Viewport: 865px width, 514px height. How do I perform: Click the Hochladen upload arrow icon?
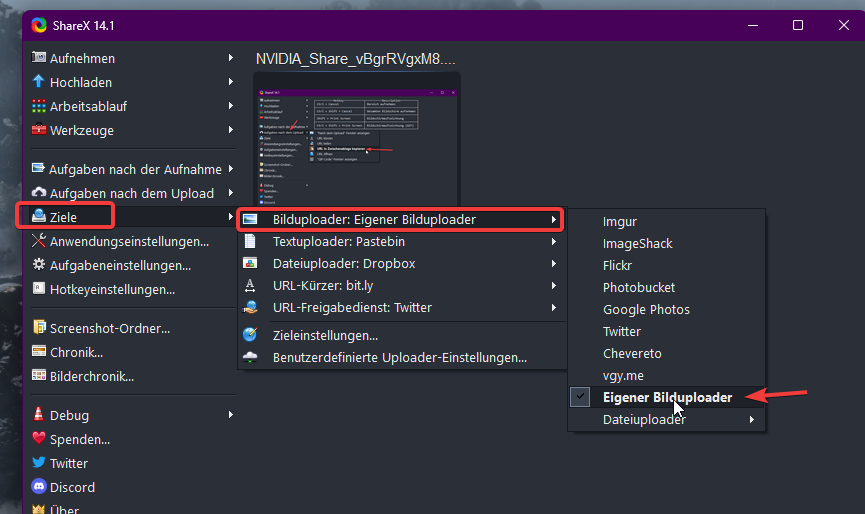(x=39, y=82)
